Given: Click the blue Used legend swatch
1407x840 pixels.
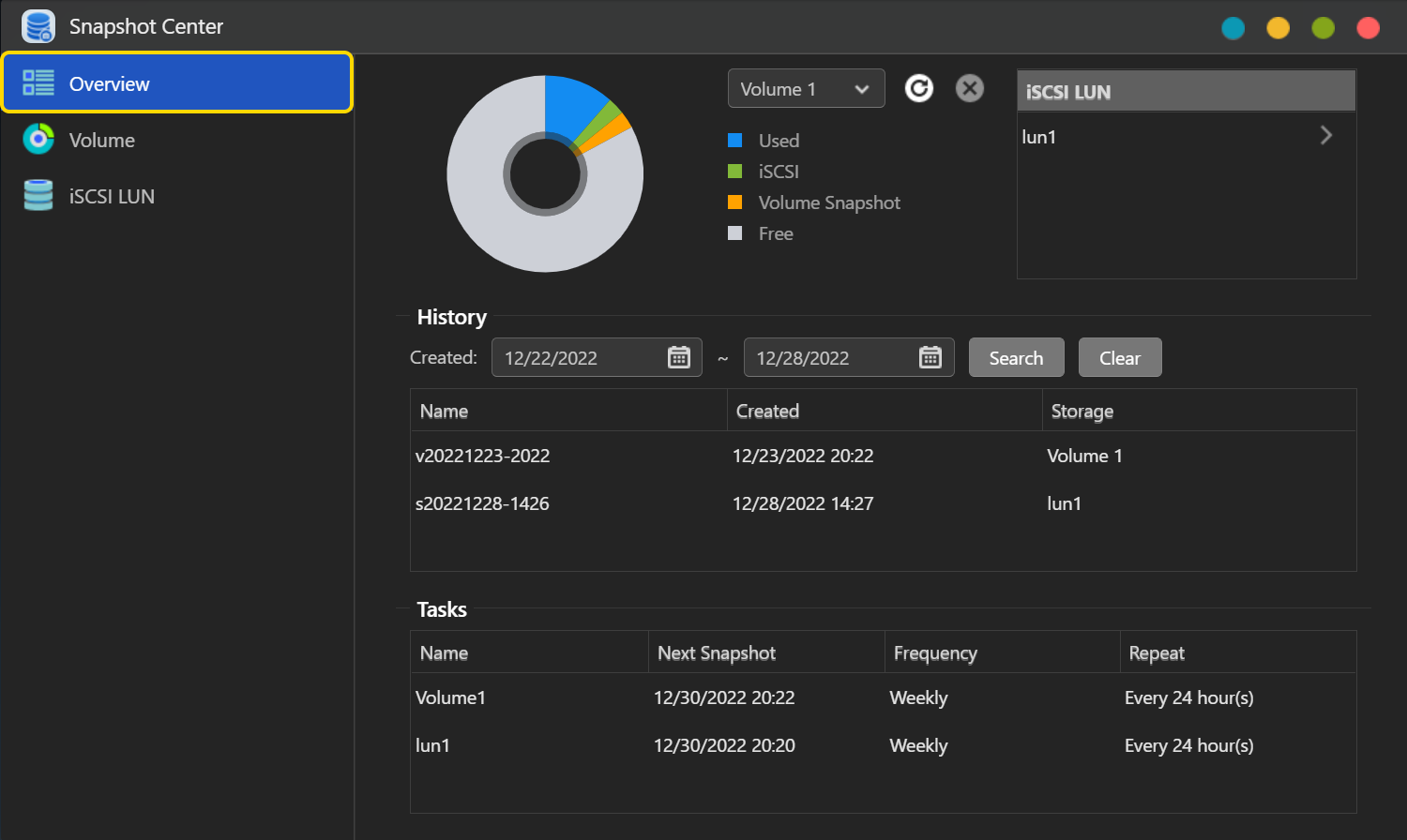Looking at the screenshot, I should [735, 141].
